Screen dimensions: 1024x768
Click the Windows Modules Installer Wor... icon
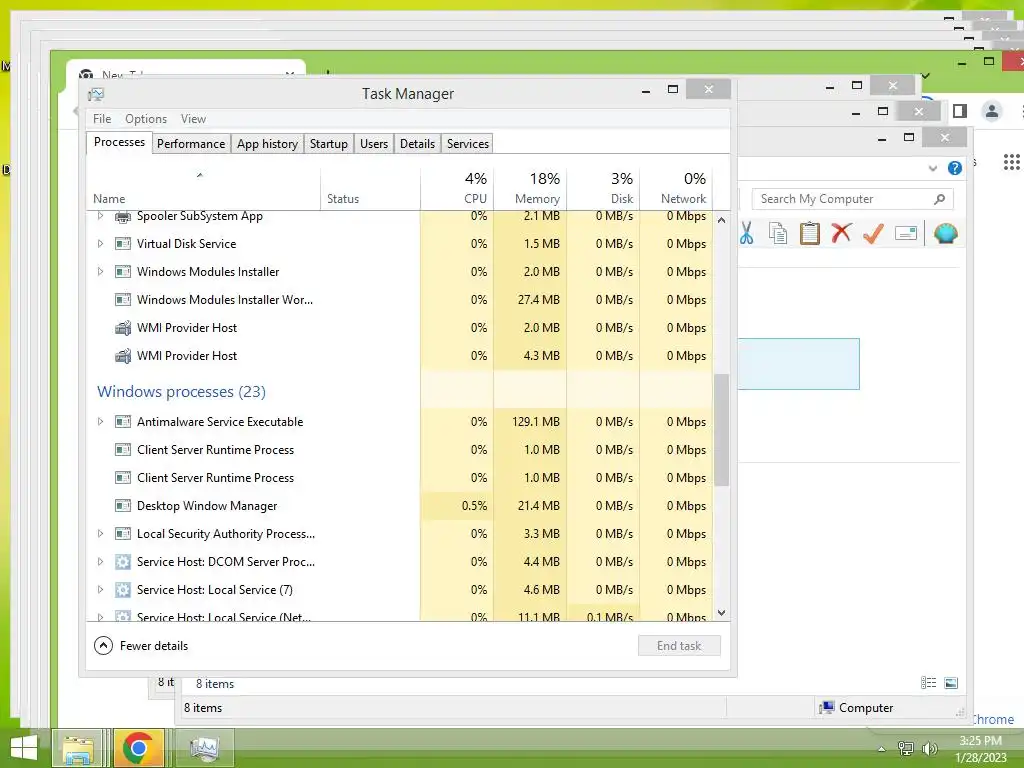123,300
